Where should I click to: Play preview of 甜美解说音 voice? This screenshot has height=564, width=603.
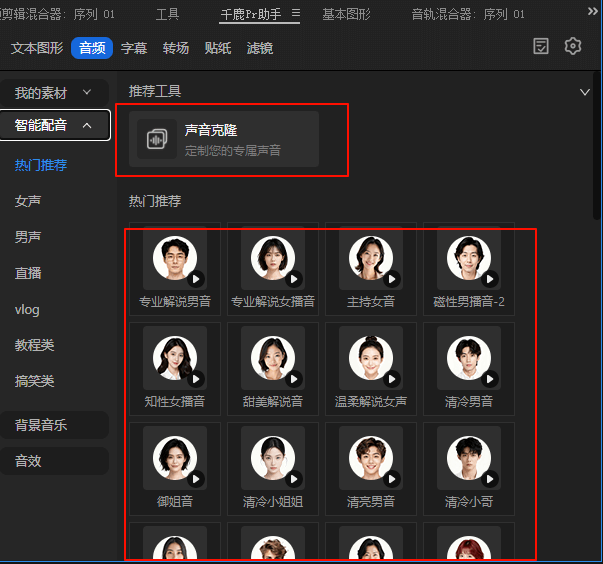[x=294, y=379]
